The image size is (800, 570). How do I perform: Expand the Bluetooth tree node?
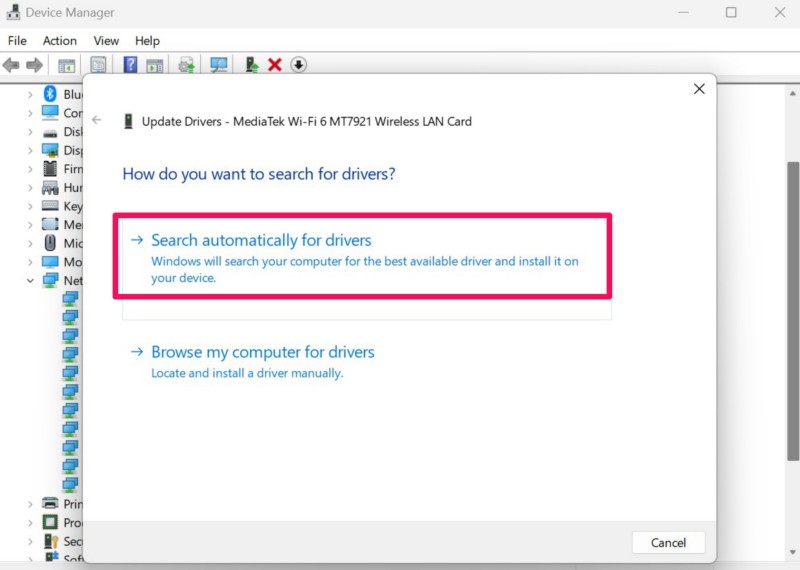(x=30, y=94)
